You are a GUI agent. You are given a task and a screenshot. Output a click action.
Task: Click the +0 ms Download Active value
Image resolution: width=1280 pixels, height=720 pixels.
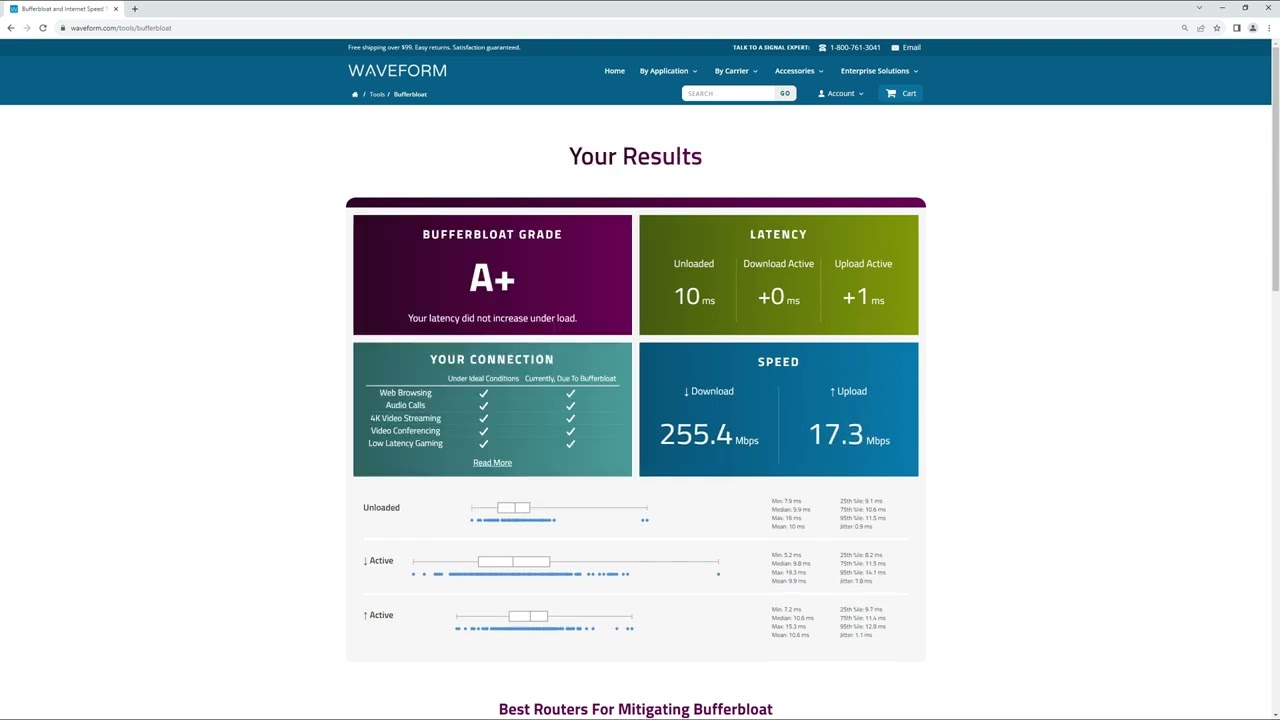point(778,296)
